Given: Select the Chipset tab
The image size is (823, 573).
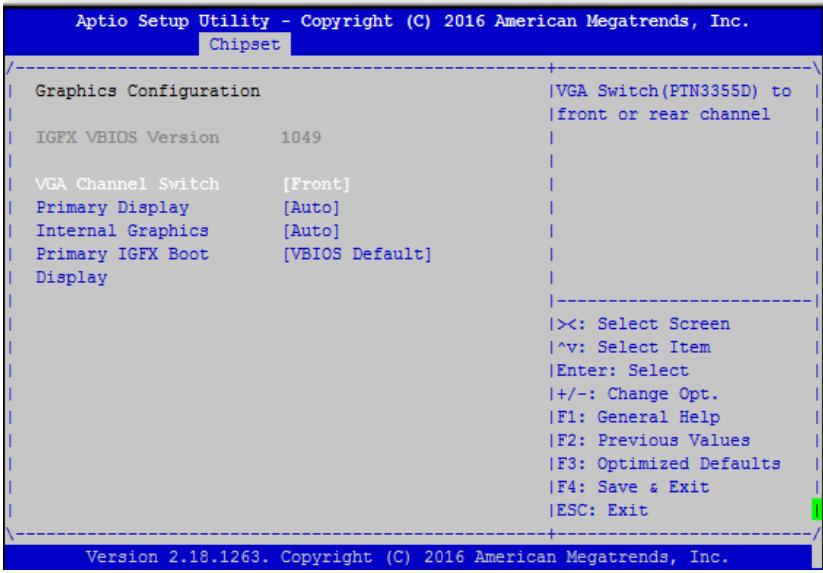Looking at the screenshot, I should tap(245, 45).
